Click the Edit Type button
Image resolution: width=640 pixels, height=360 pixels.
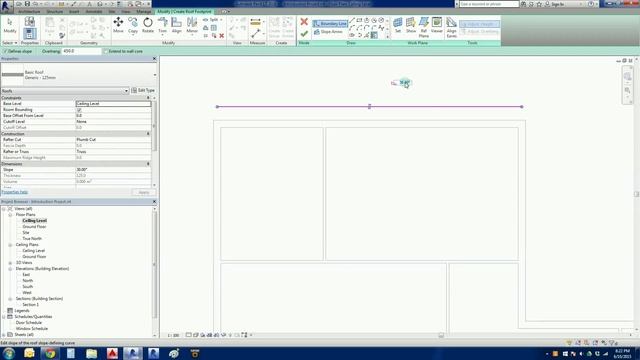tap(143, 90)
